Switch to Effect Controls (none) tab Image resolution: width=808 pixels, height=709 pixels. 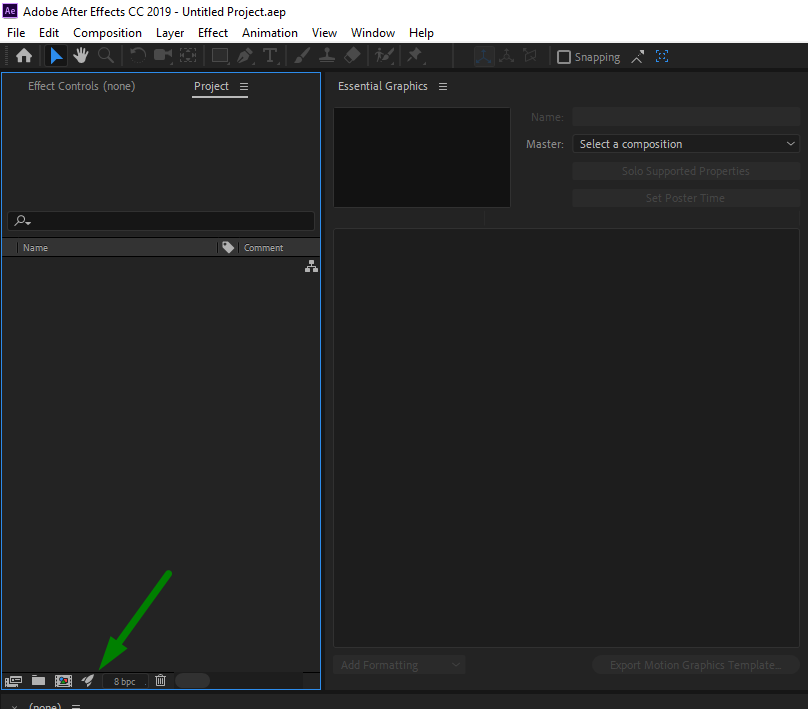[x=81, y=86]
